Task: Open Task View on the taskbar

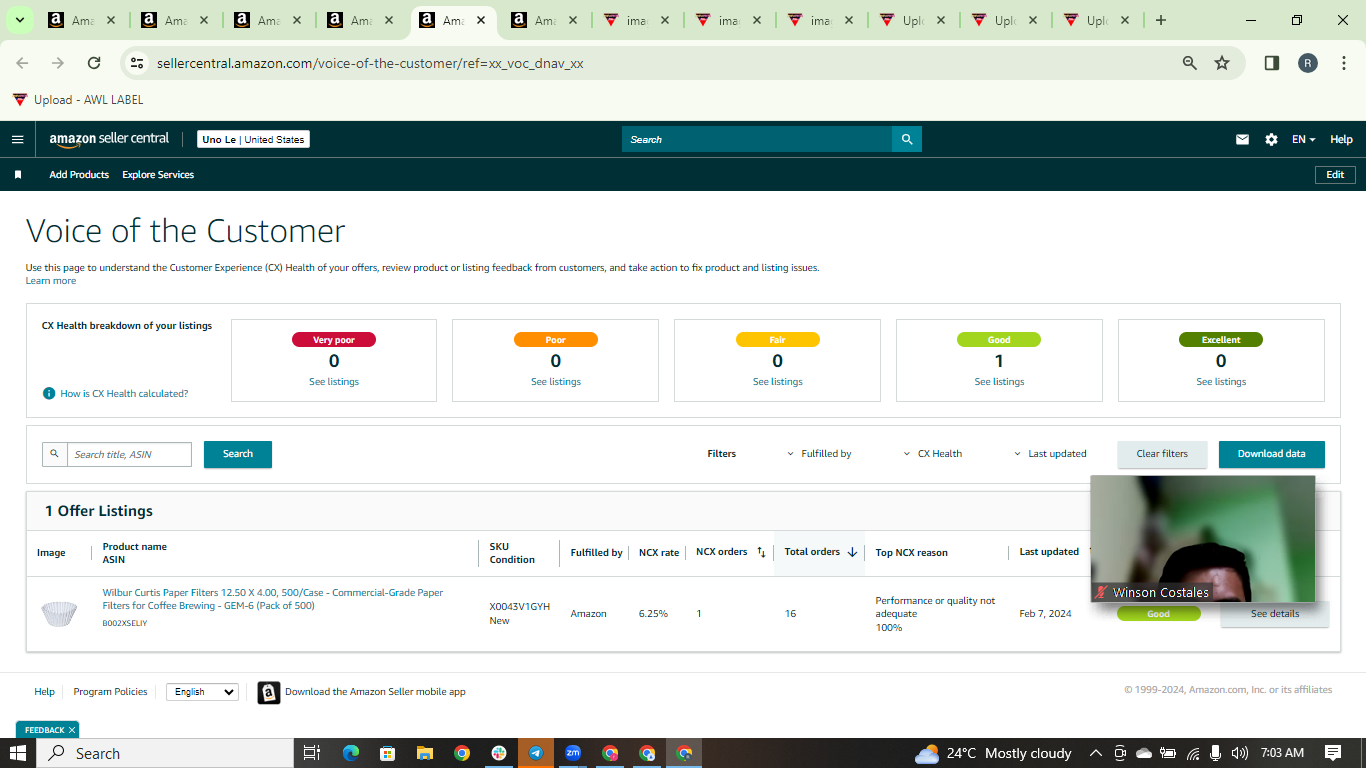Action: 311,753
